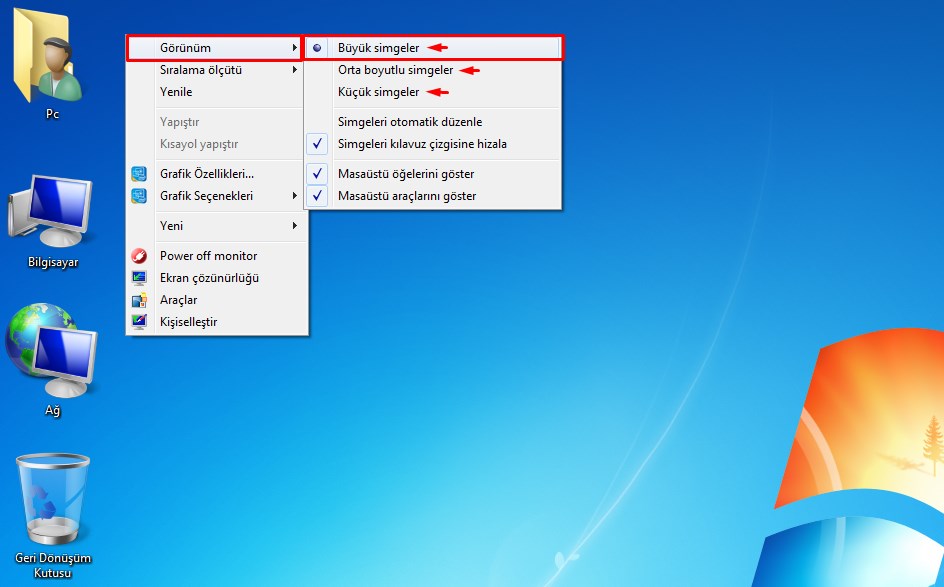Click the Ekran çözünürlüğü monitor icon

(x=139, y=278)
